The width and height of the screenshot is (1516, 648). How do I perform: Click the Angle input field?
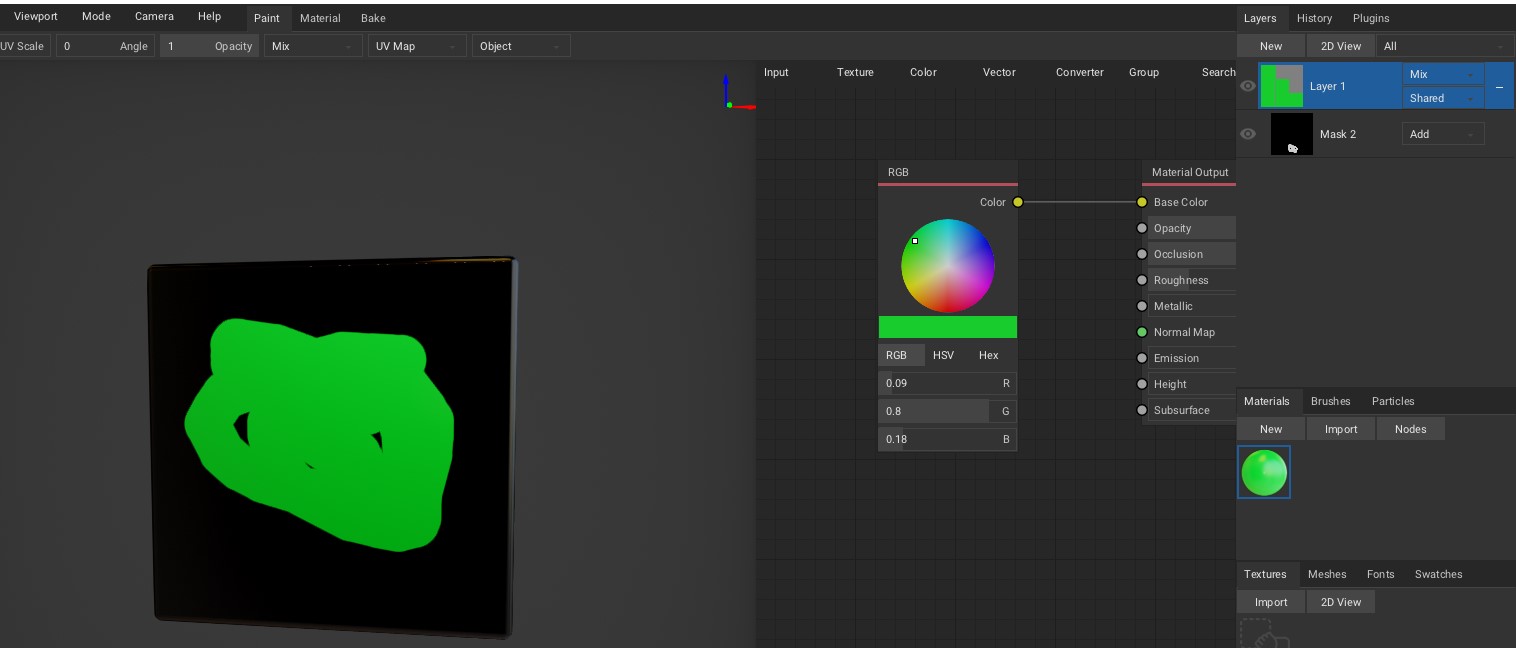pyautogui.click(x=105, y=46)
